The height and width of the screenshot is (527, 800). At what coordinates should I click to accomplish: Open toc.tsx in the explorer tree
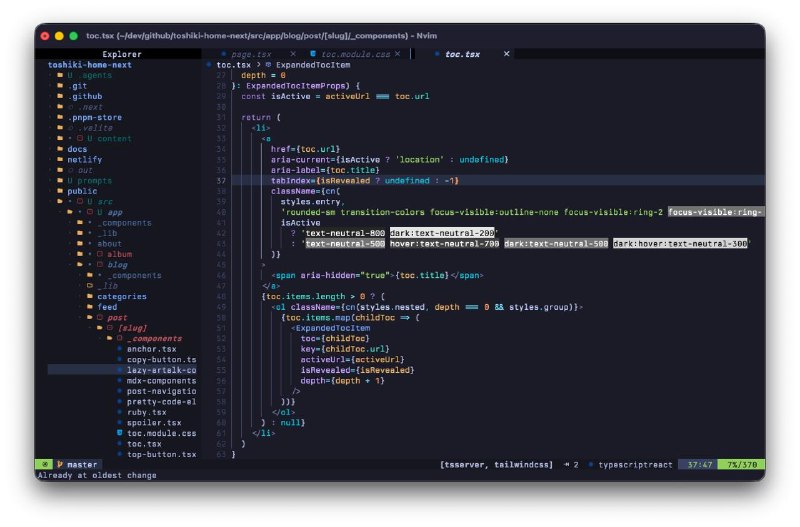click(x=144, y=443)
